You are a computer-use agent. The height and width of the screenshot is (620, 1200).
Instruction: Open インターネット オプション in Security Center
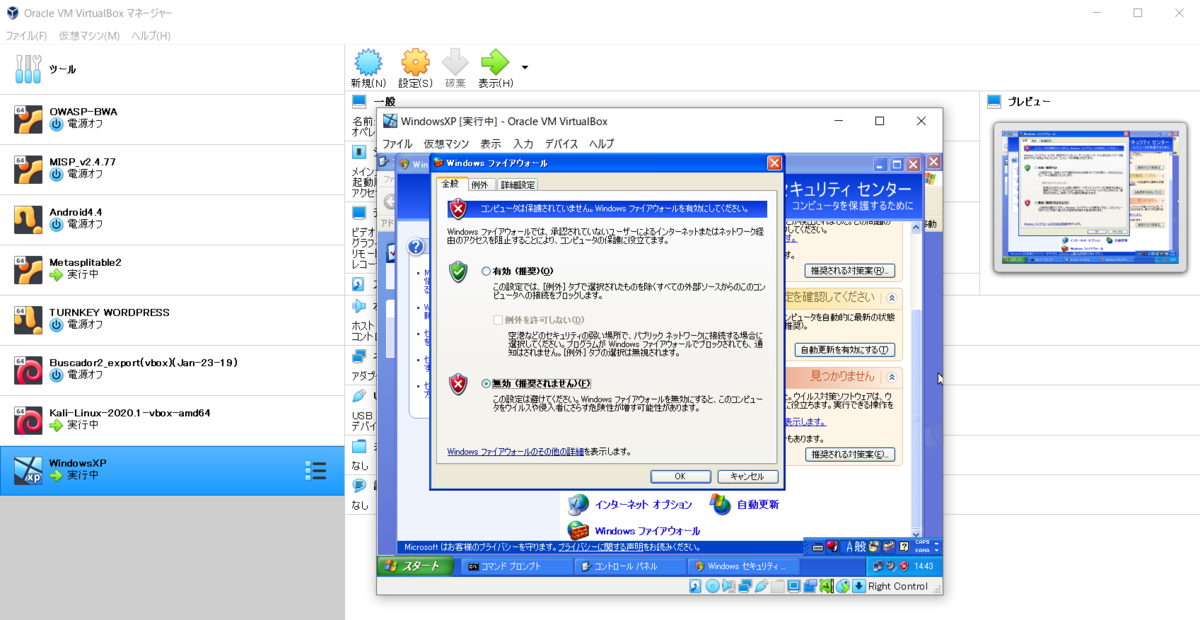coord(630,504)
